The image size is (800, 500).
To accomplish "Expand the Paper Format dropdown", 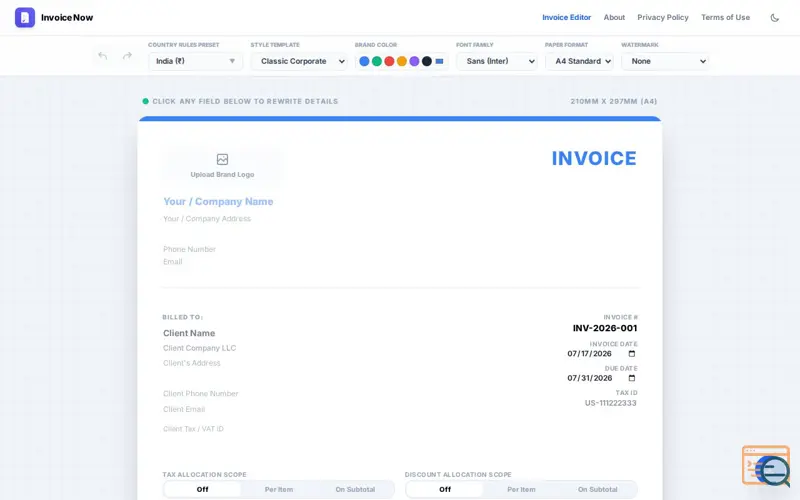I will (579, 61).
